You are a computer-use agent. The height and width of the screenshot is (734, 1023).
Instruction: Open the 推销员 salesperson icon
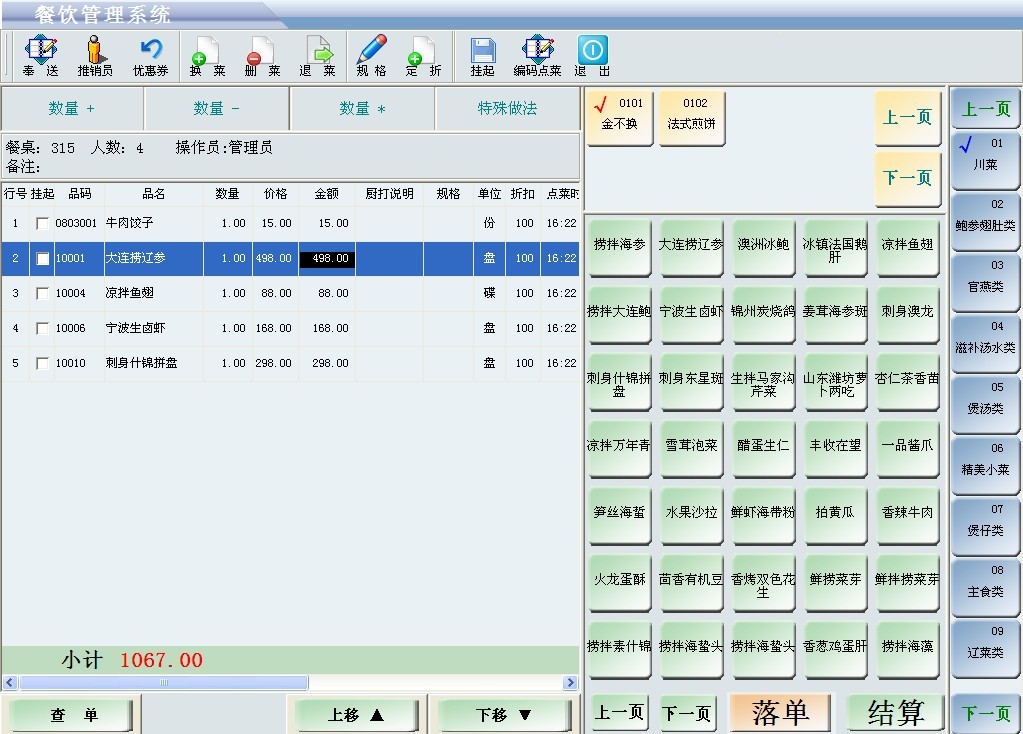coord(95,56)
